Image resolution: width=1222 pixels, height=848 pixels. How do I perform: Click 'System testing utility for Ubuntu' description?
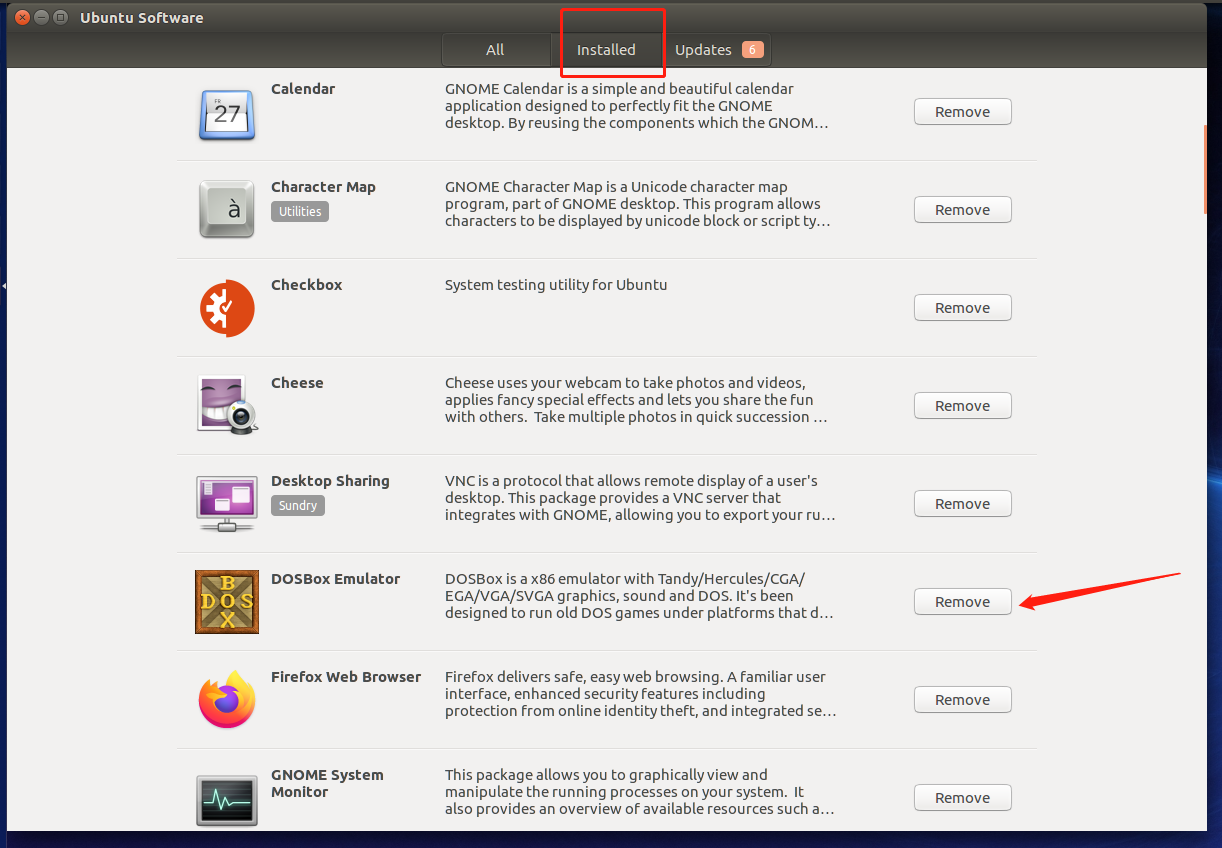tap(556, 285)
